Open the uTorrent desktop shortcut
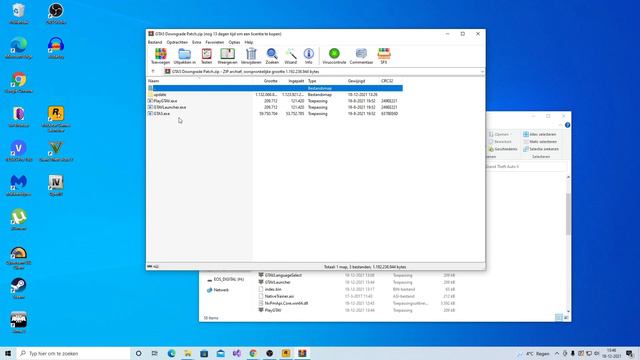Screen dimensions: 640x360 coord(18,220)
